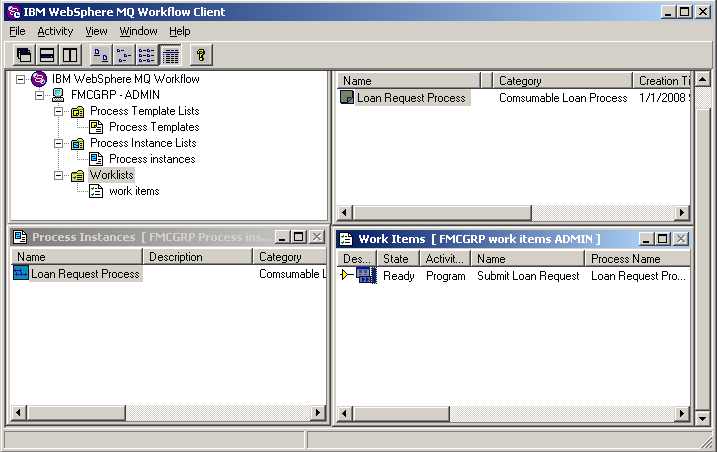Click the application icon in title bar
The width and height of the screenshot is (717, 452).
tap(14, 12)
